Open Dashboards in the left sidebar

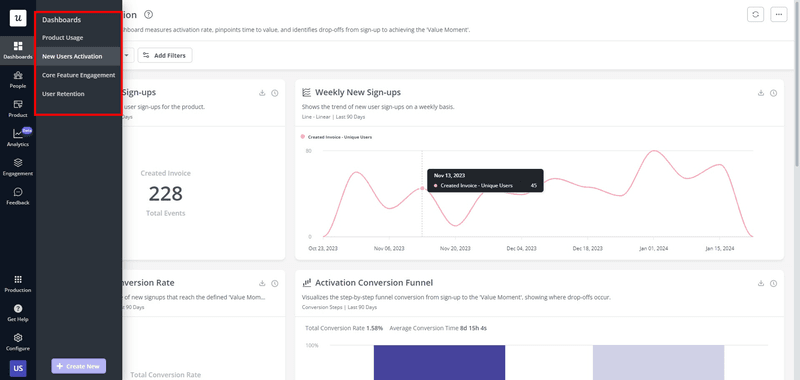pos(18,50)
